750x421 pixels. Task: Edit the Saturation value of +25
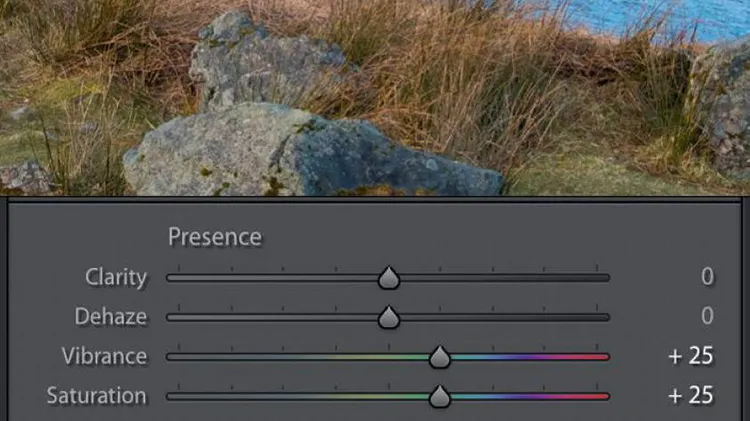(x=691, y=395)
